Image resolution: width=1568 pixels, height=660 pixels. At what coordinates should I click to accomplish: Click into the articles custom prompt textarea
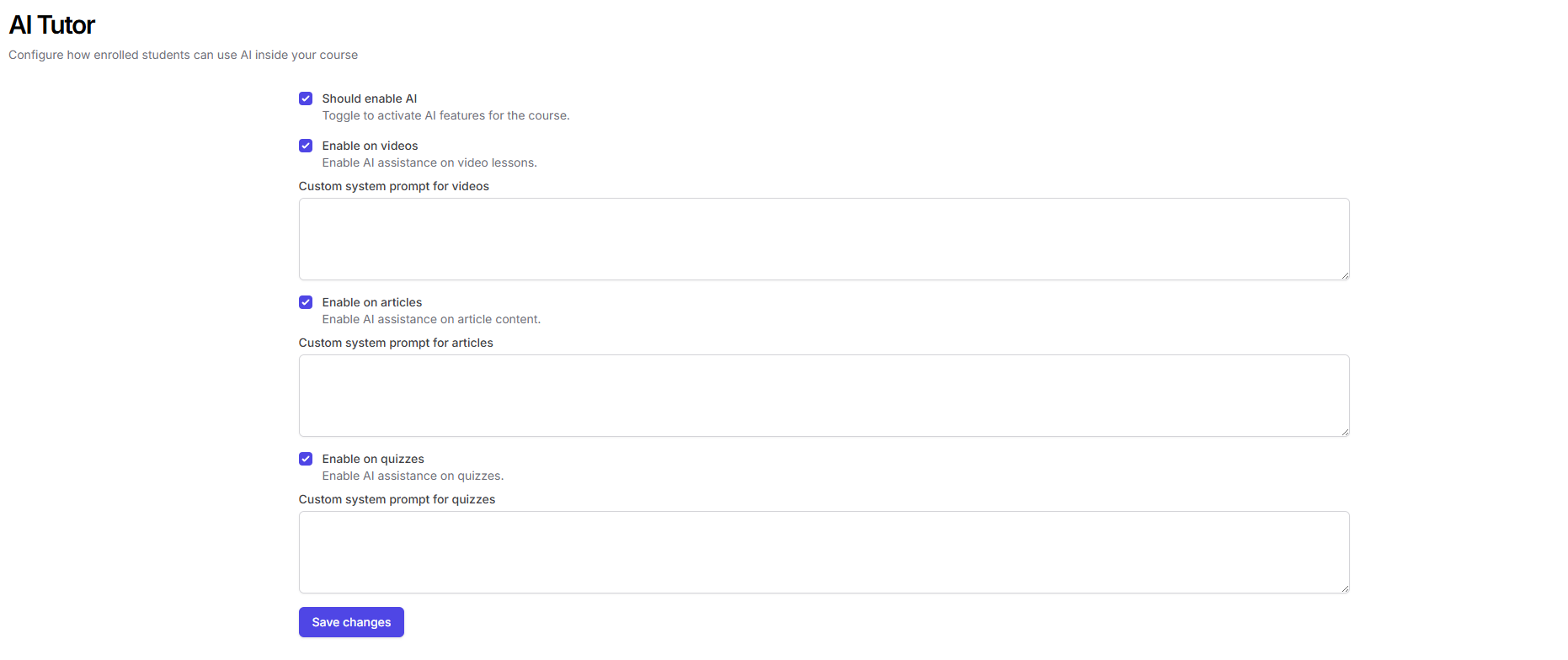(x=824, y=396)
